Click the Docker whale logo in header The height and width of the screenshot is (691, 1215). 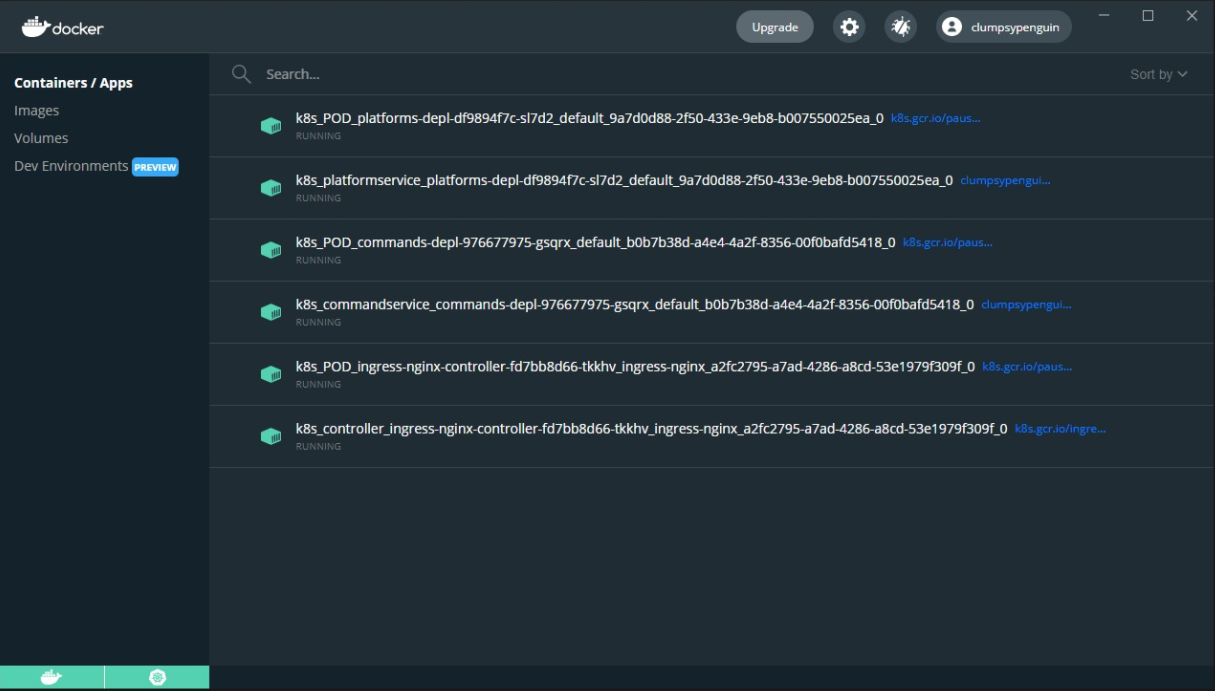pos(62,27)
